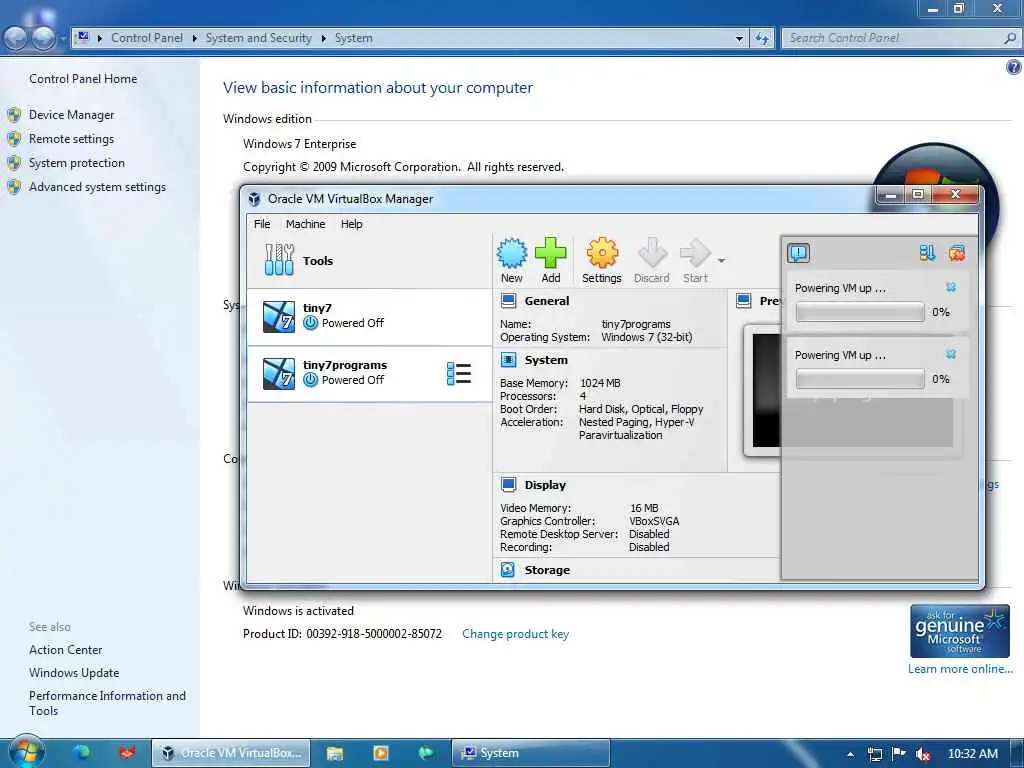Click the address bar refresh button
This screenshot has width=1024, height=768.
click(x=762, y=39)
